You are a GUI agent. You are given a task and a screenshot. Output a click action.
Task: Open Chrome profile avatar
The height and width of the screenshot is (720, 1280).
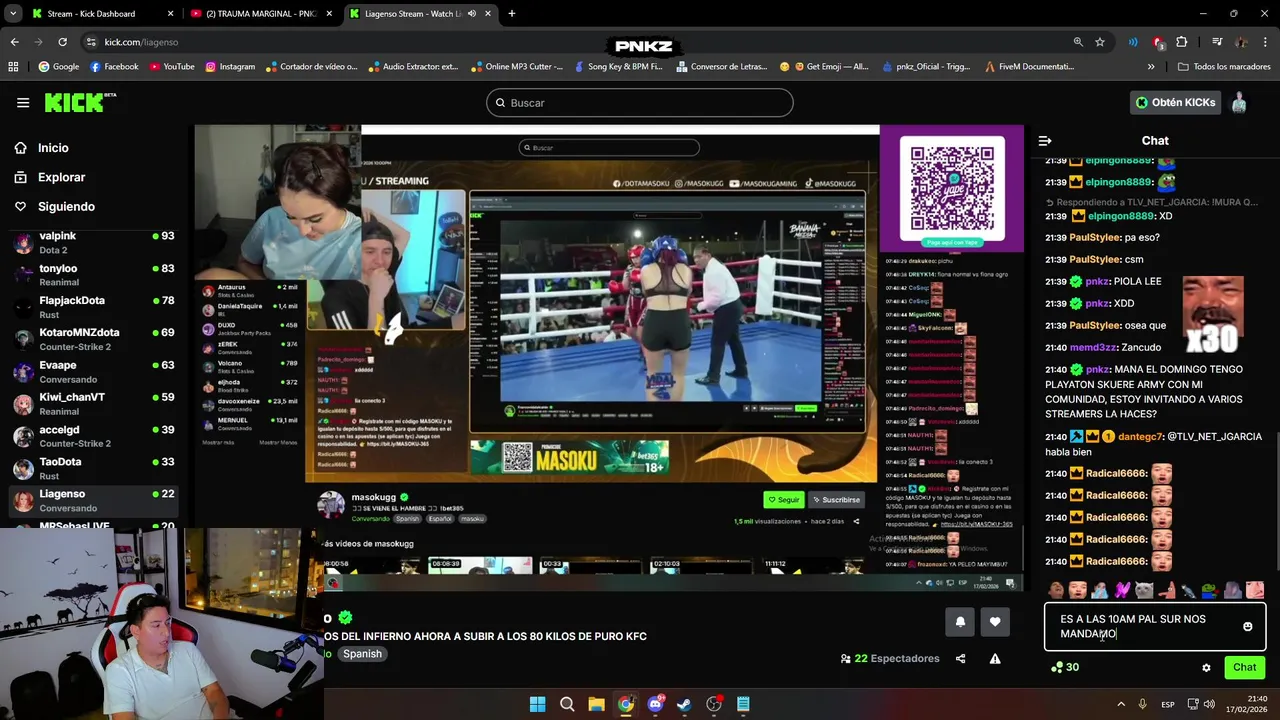[1241, 42]
